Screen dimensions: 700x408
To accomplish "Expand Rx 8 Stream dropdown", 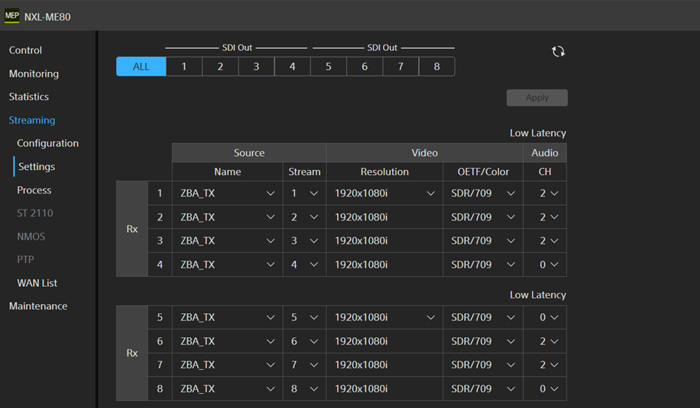I will pyautogui.click(x=304, y=389).
